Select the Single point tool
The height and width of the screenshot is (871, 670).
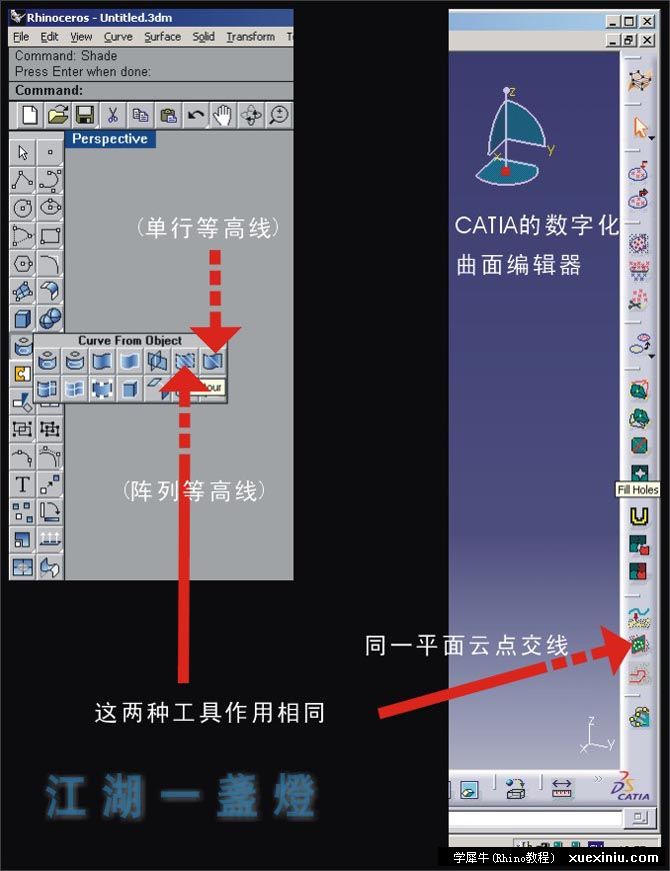[x=50, y=152]
